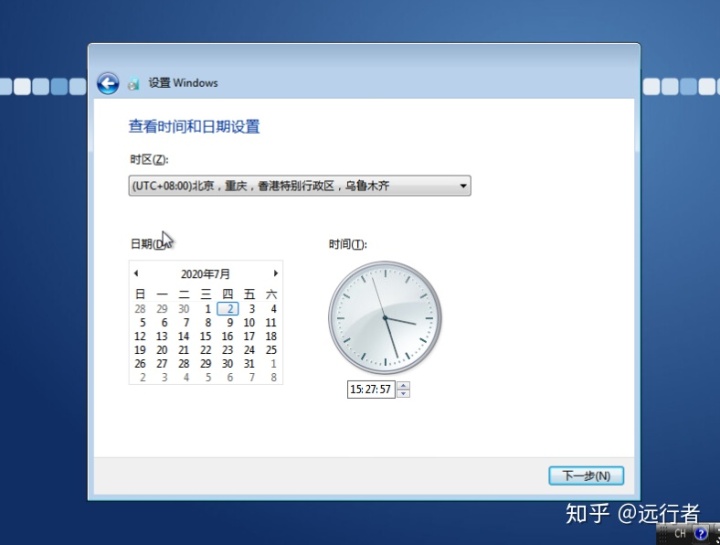720x545 pixels.
Task: Select the hours value 15 in time field
Action: (355, 389)
